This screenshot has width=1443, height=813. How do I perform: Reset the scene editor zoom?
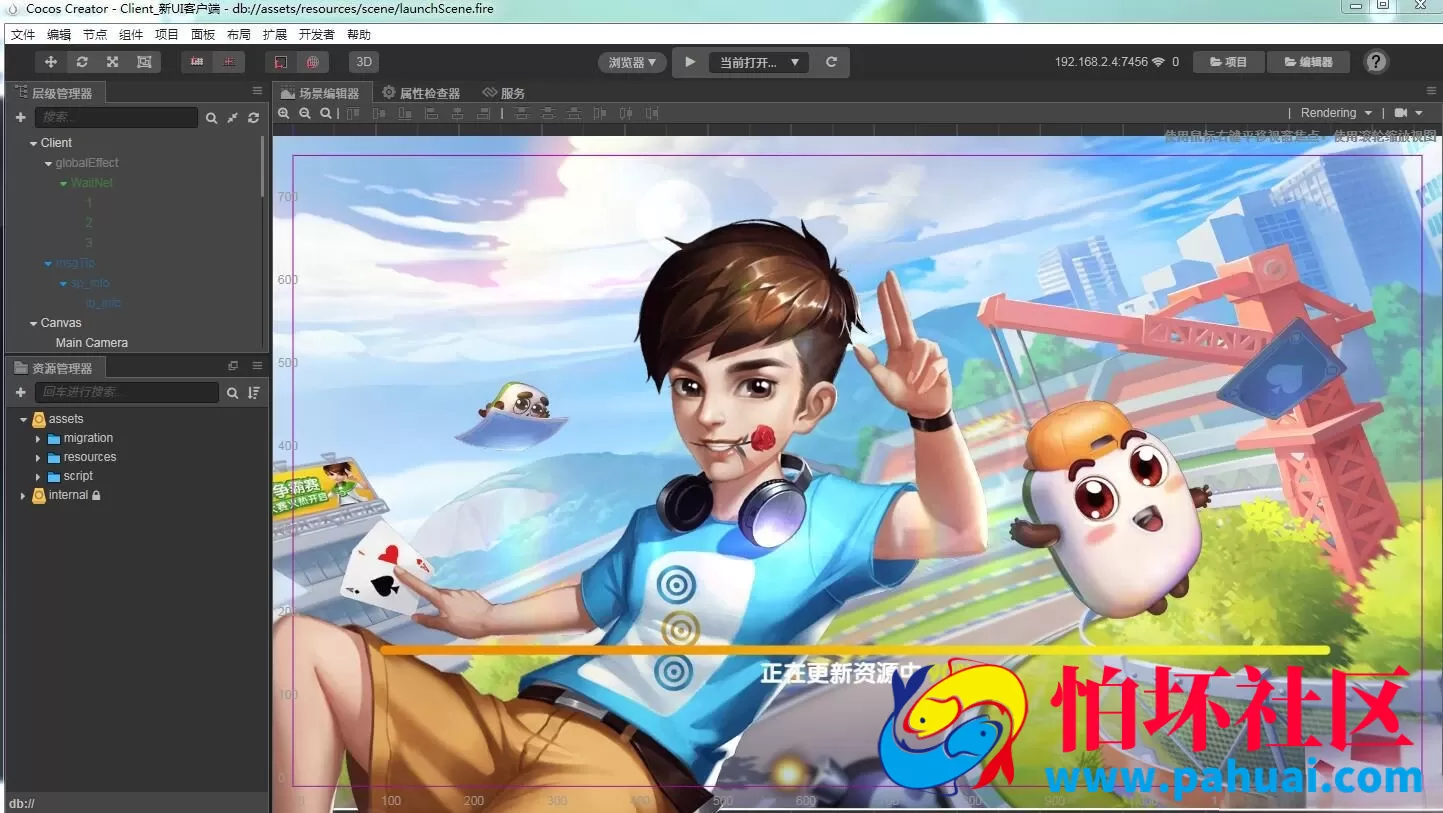point(326,114)
